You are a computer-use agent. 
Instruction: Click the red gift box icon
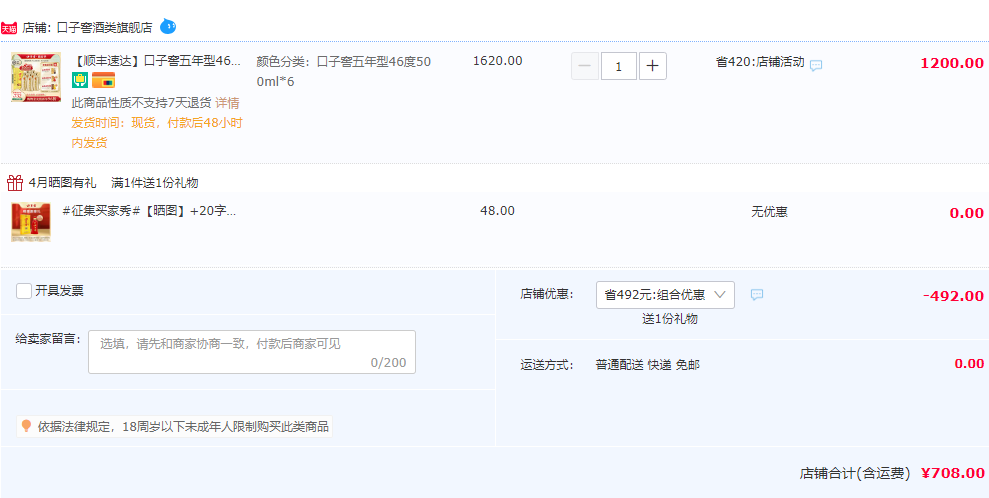coord(15,183)
